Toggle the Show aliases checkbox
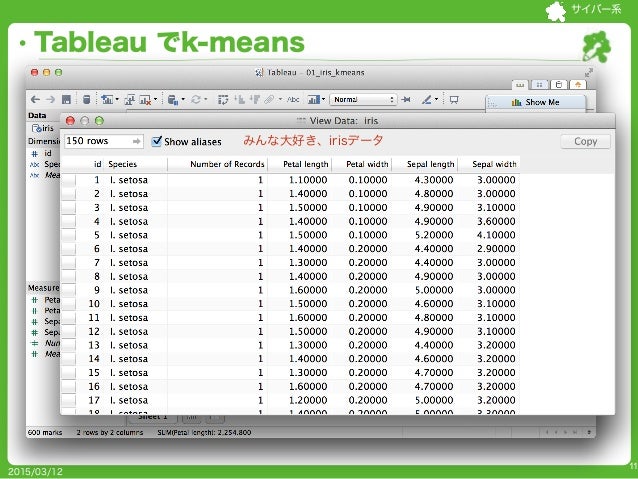 (x=157, y=141)
